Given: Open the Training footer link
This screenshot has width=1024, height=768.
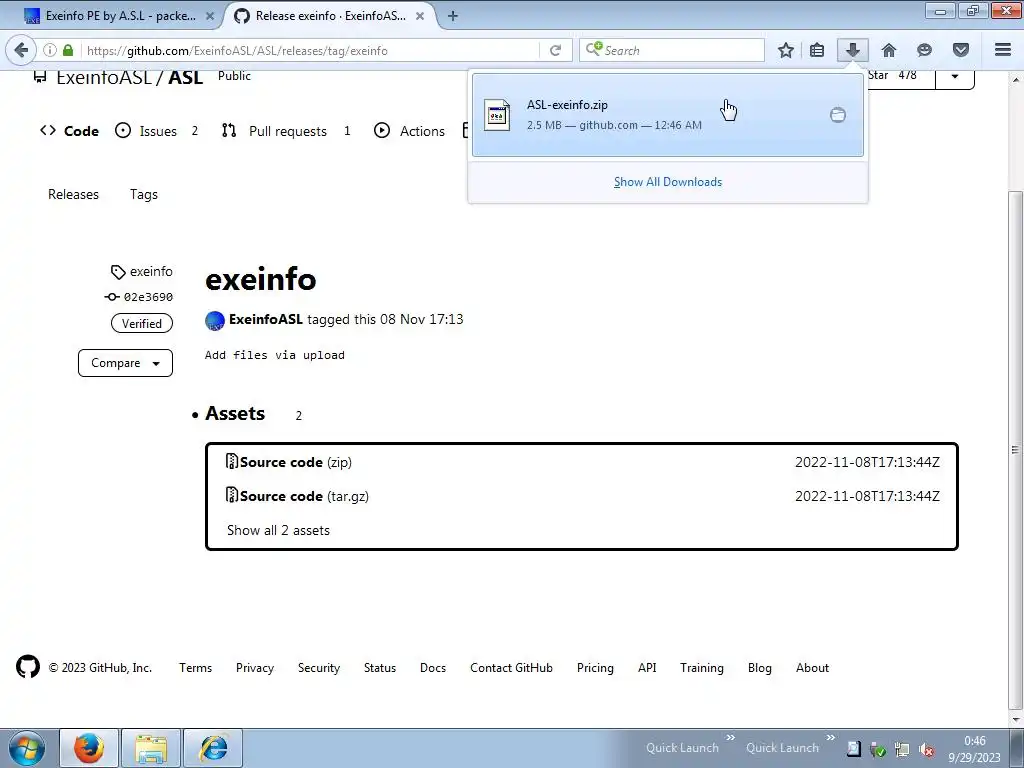Looking at the screenshot, I should point(701,667).
